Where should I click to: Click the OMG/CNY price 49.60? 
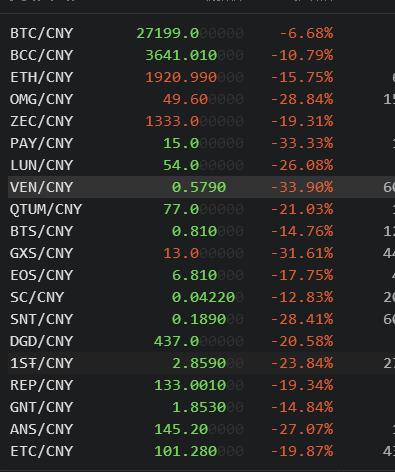[x=185, y=99]
